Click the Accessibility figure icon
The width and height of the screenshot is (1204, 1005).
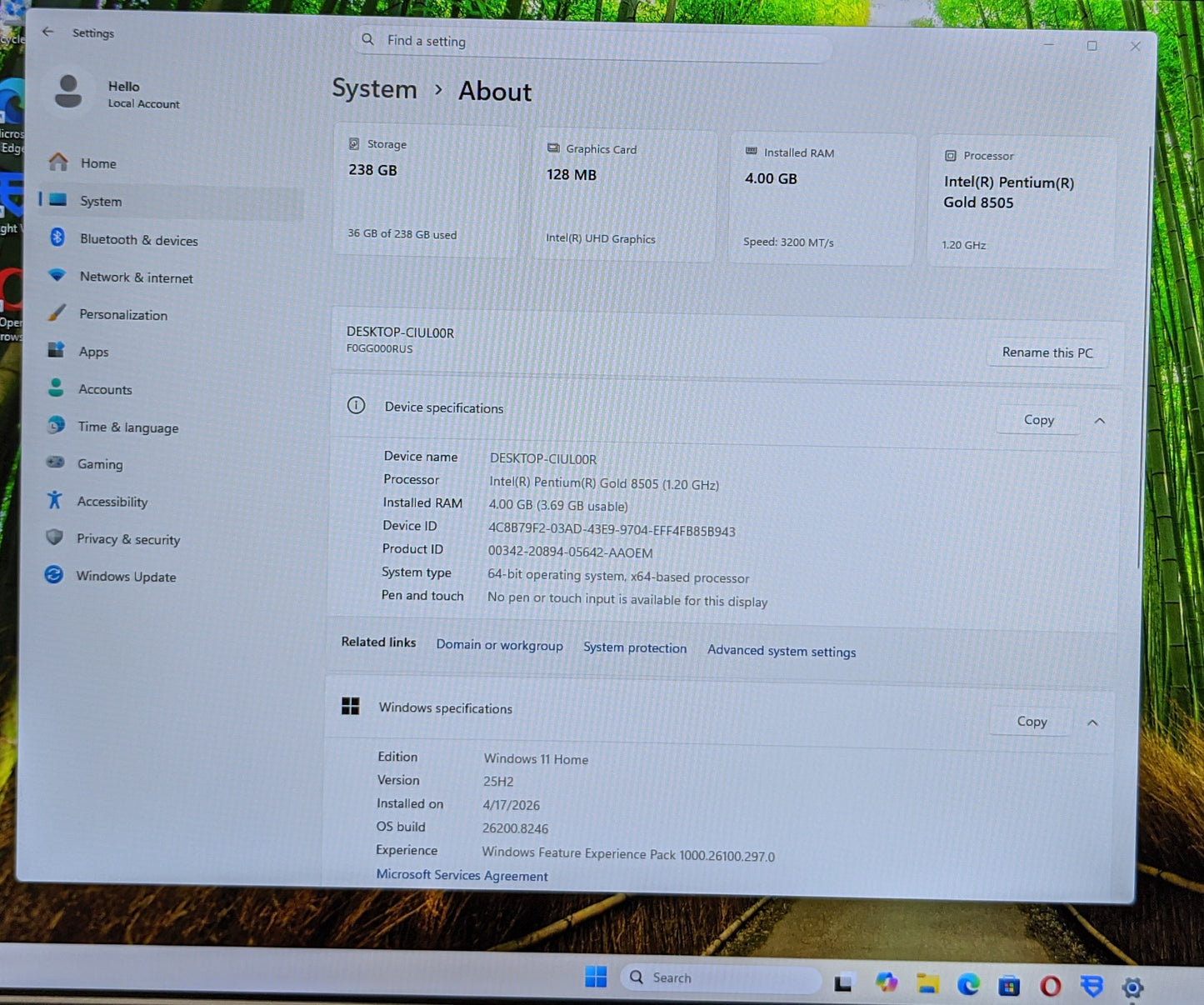(55, 499)
